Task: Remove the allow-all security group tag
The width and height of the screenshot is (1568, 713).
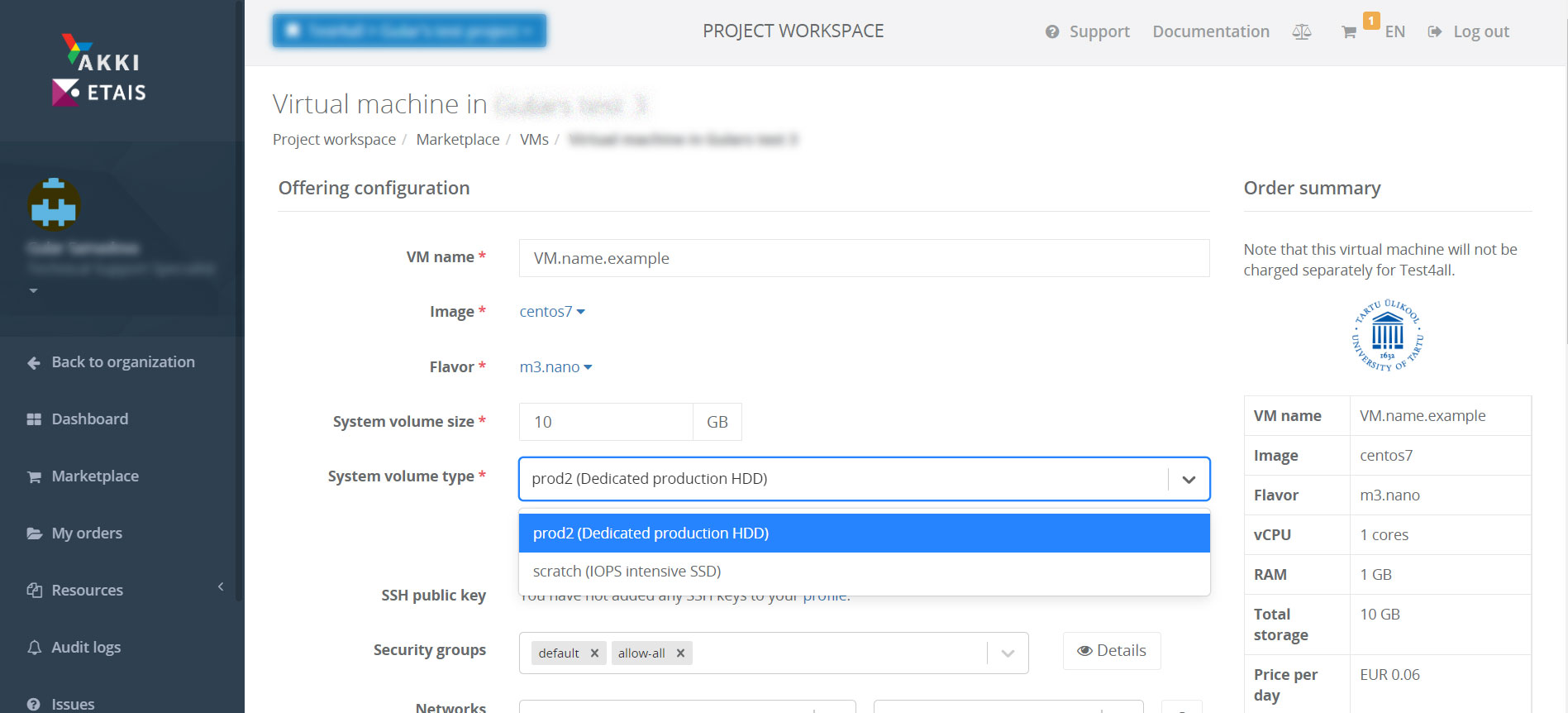Action: point(680,653)
